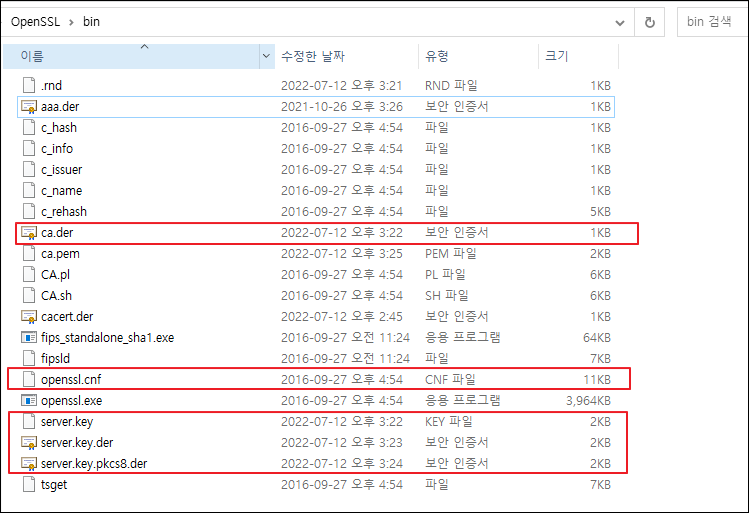The height and width of the screenshot is (513, 749).
Task: Select the file name server.key.der
Action: coord(77,443)
